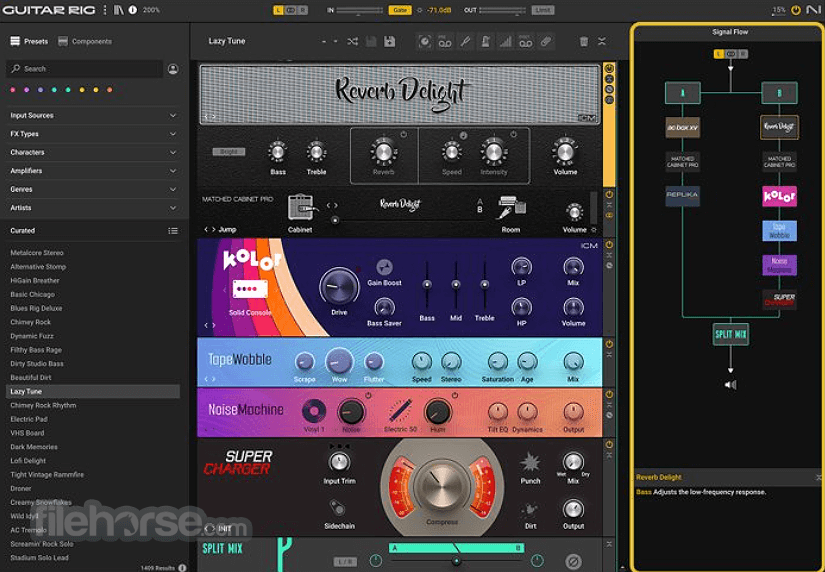Click the info icon in header
Screen dimensions: 825x572
point(133,10)
